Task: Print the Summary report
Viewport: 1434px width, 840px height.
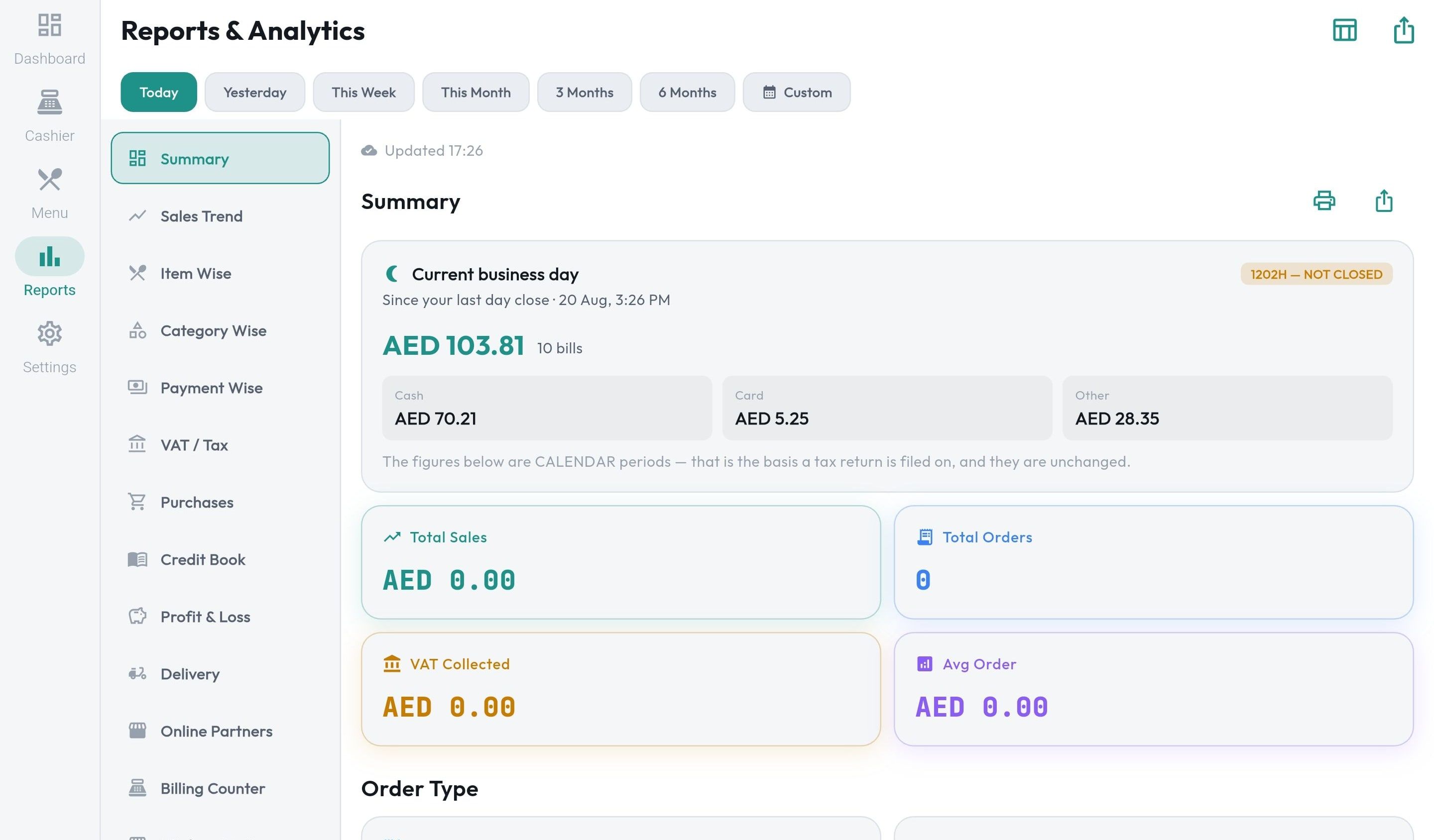Action: pos(1323,201)
